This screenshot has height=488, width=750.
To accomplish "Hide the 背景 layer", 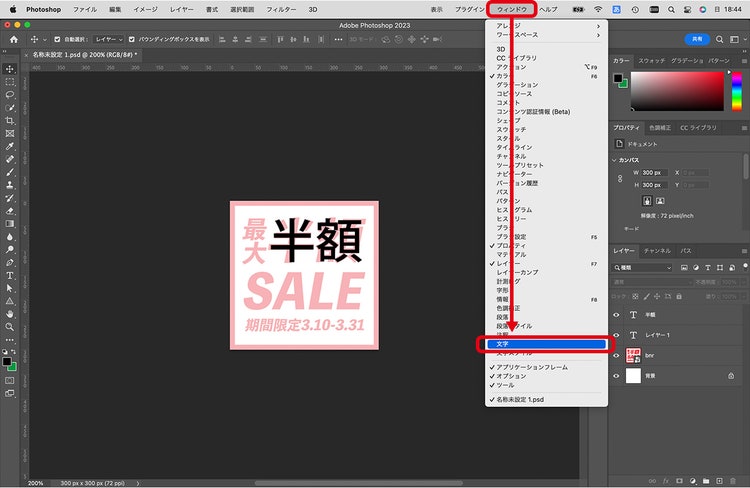I will 616,376.
